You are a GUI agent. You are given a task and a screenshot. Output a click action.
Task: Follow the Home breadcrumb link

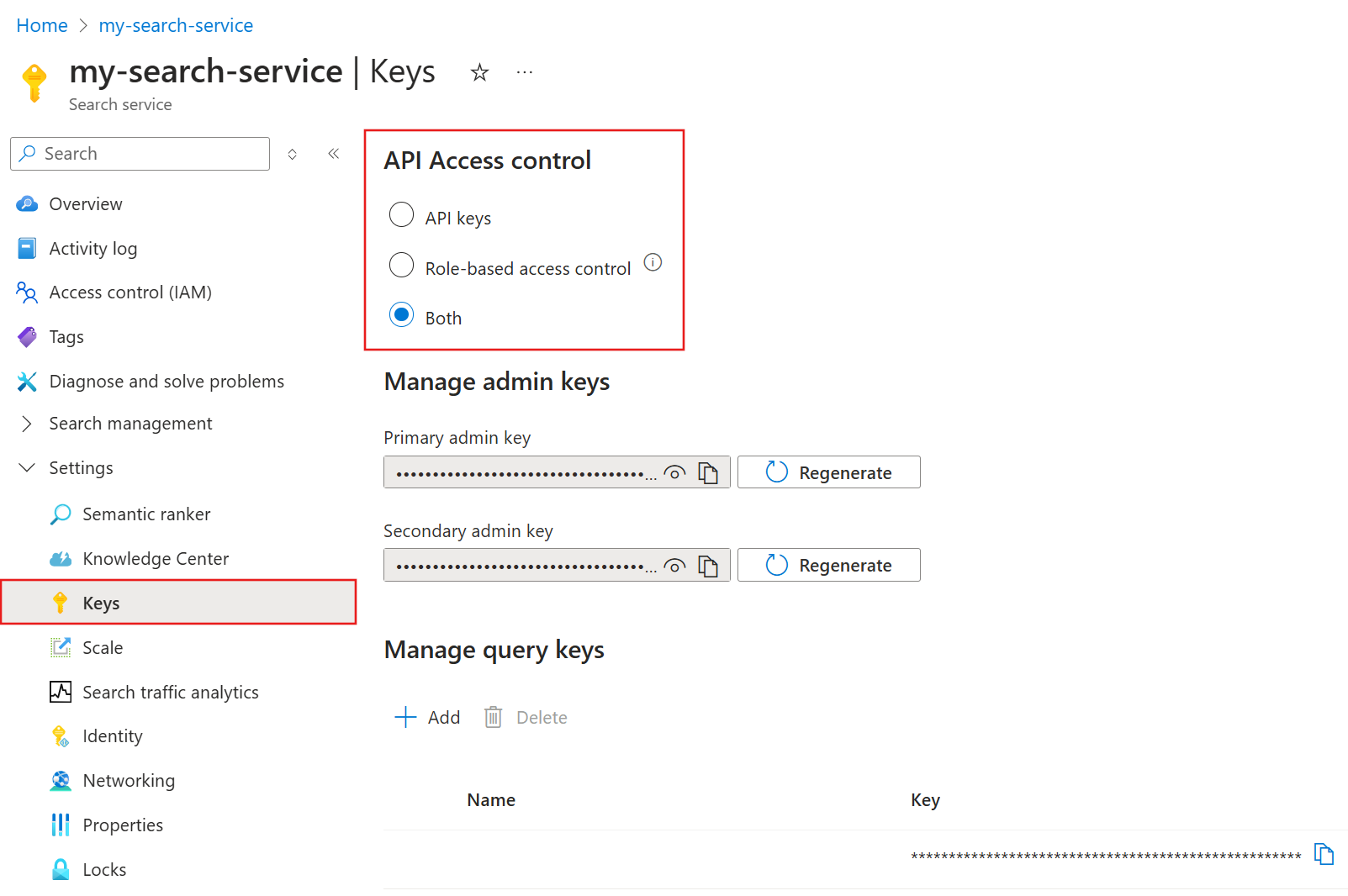point(41,24)
